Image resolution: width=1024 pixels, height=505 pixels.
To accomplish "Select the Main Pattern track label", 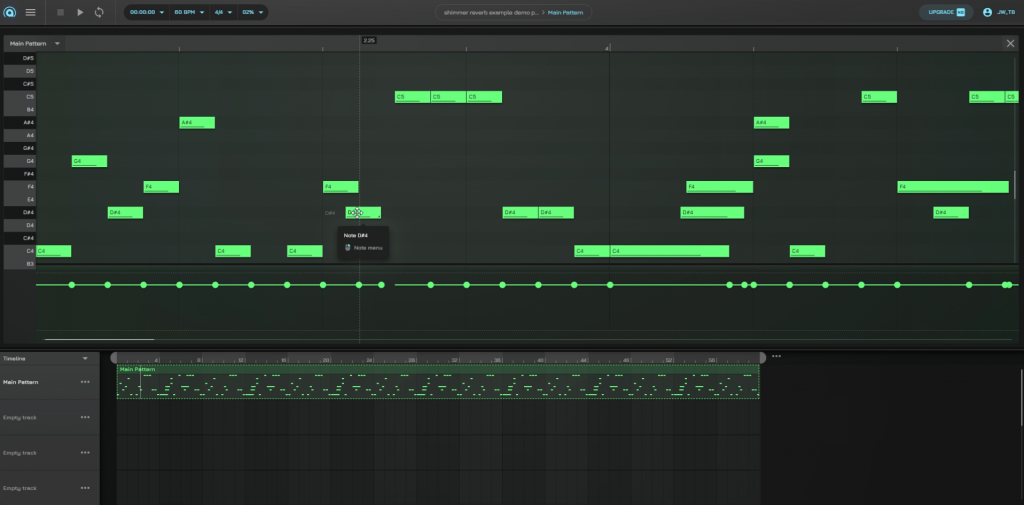I will (x=20, y=382).
